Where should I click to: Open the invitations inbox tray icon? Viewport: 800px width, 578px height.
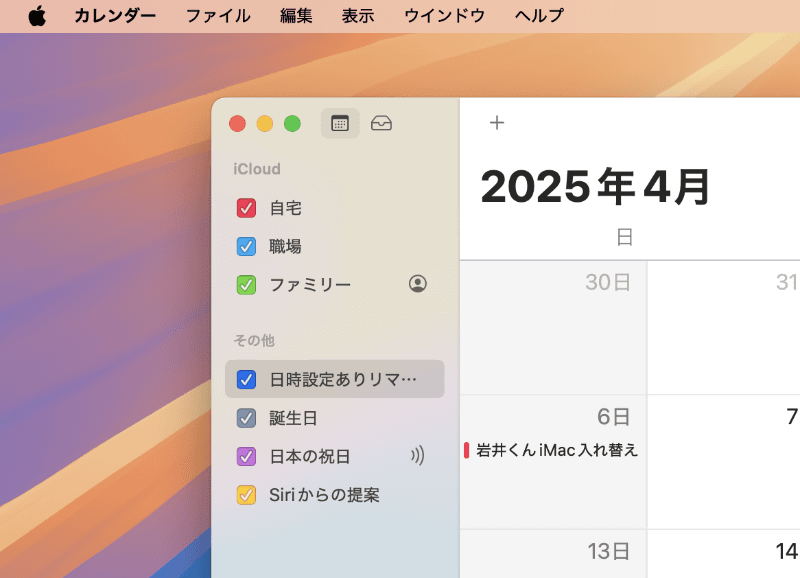[382, 123]
